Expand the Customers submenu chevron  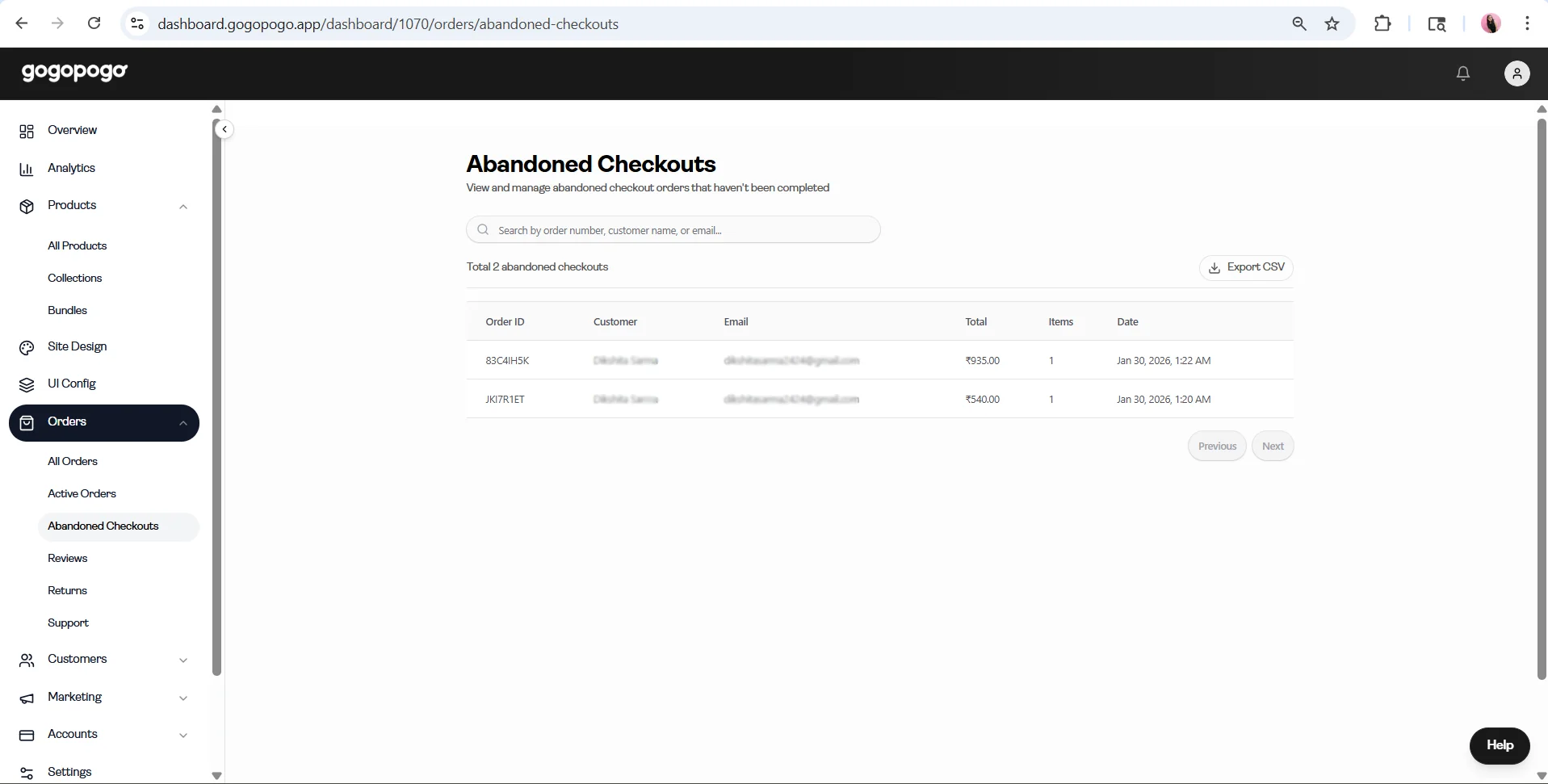tap(183, 660)
